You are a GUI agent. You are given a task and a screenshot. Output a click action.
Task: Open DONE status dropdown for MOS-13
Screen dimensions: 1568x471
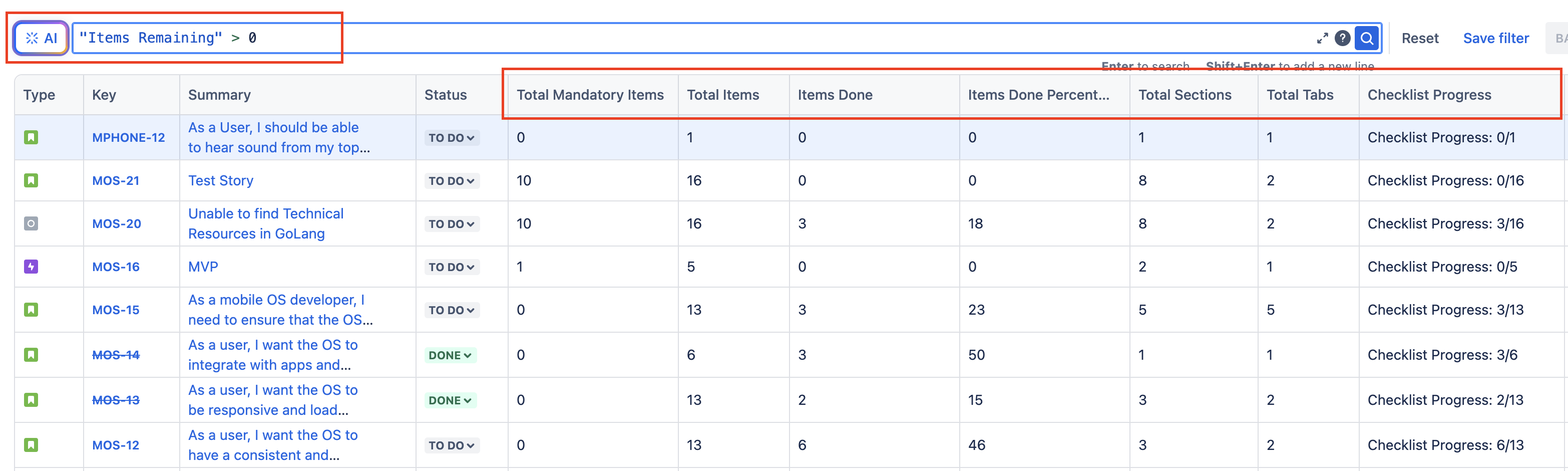[x=450, y=400]
